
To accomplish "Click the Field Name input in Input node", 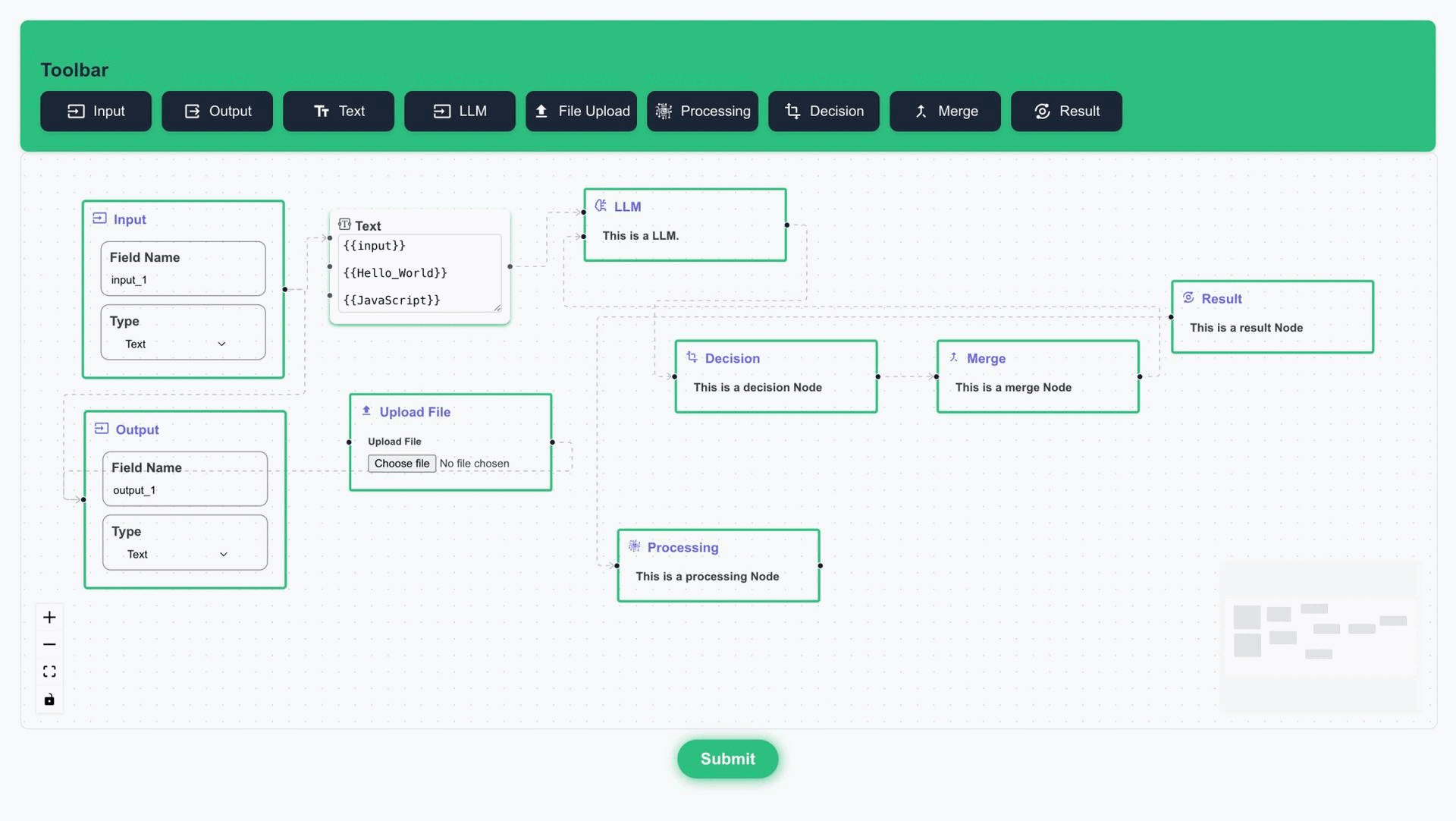I will pos(183,280).
